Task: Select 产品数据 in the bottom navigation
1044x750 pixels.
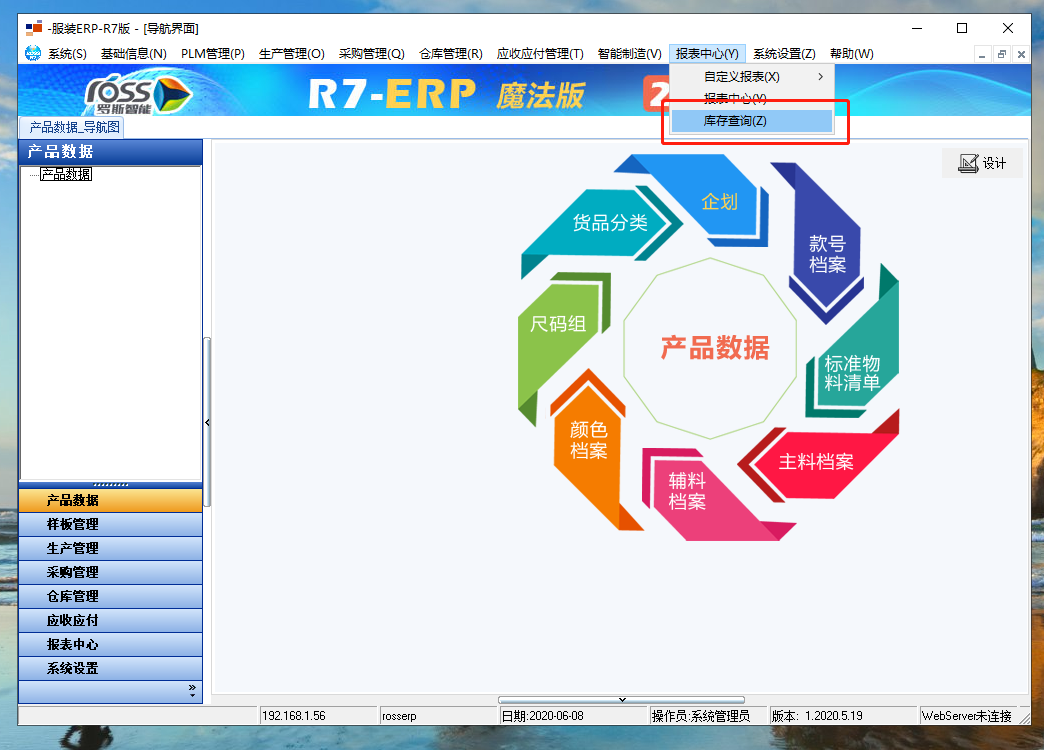Action: tap(111, 500)
